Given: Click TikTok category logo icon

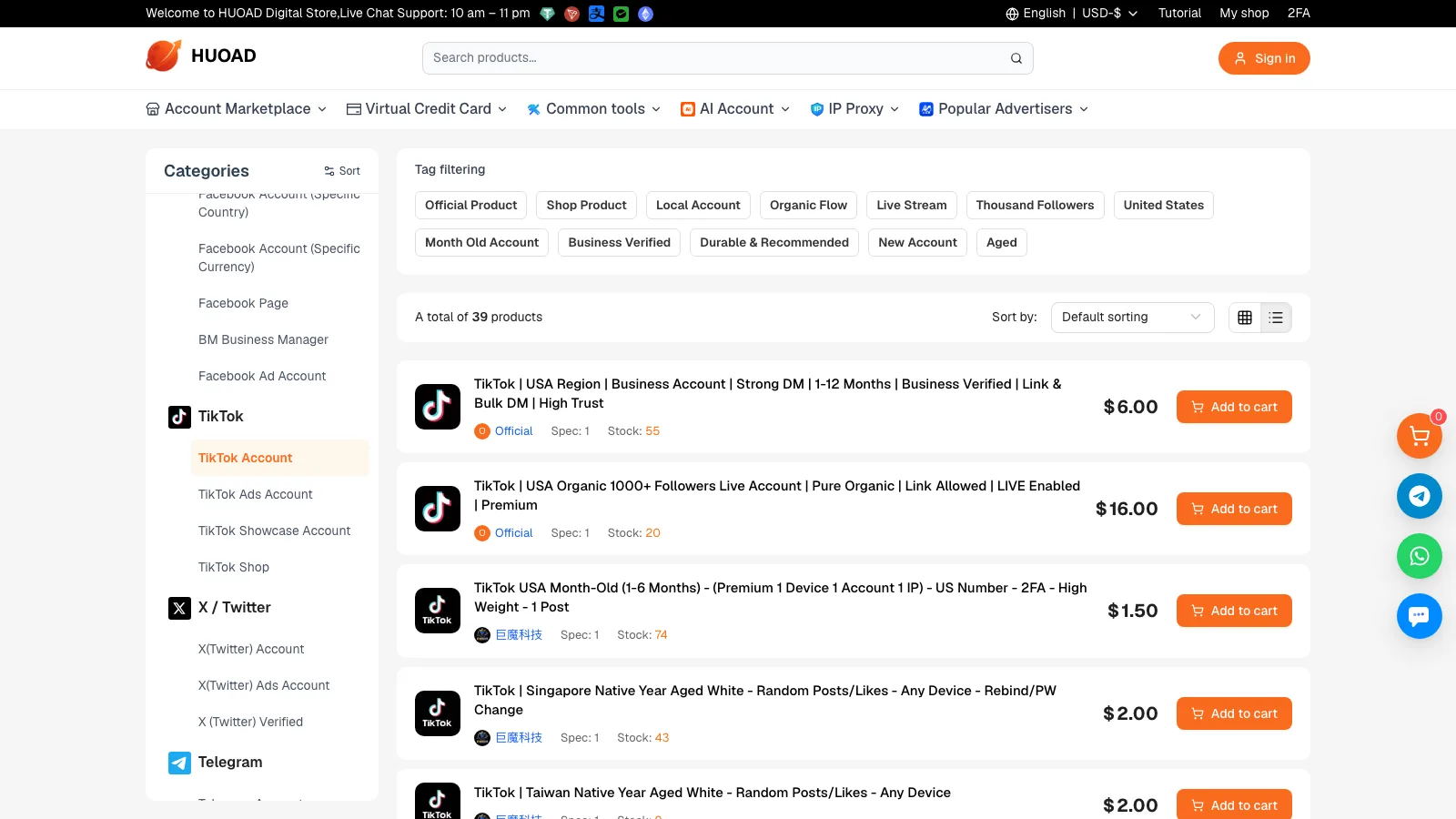Looking at the screenshot, I should pyautogui.click(x=179, y=417).
